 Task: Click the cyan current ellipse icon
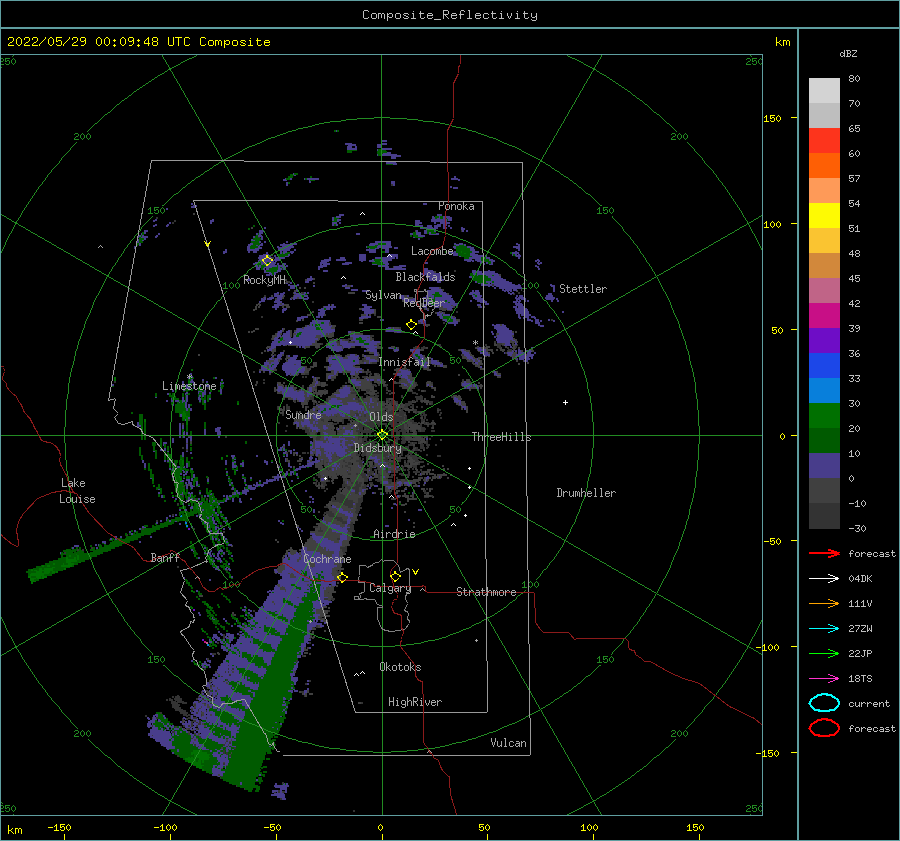point(824,703)
